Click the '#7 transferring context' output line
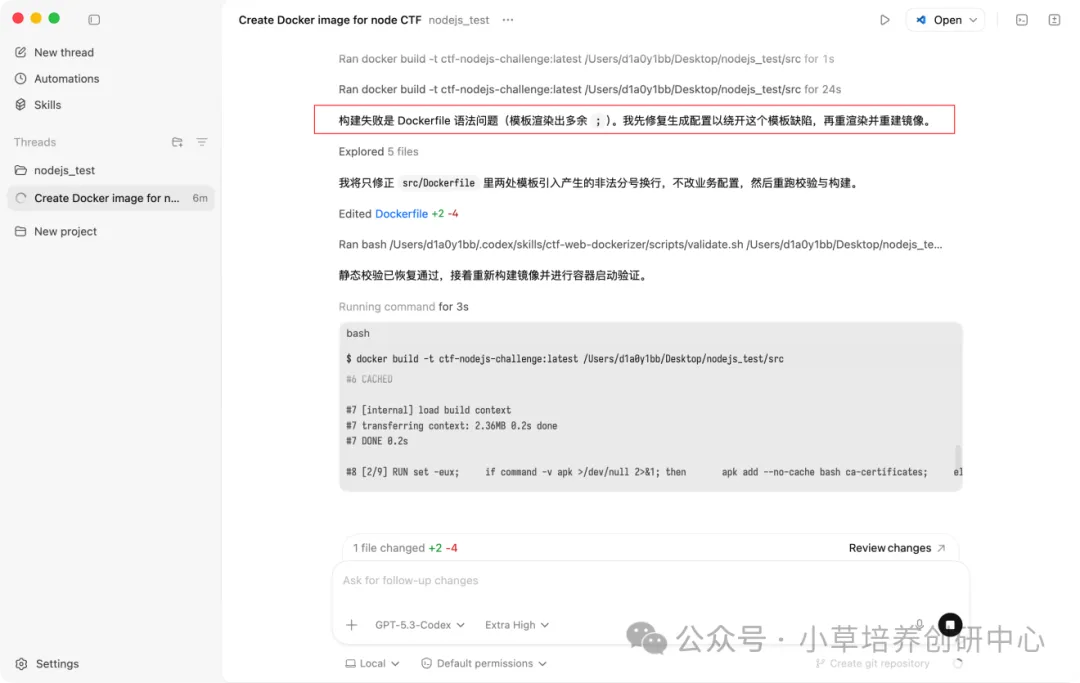 [452, 426]
